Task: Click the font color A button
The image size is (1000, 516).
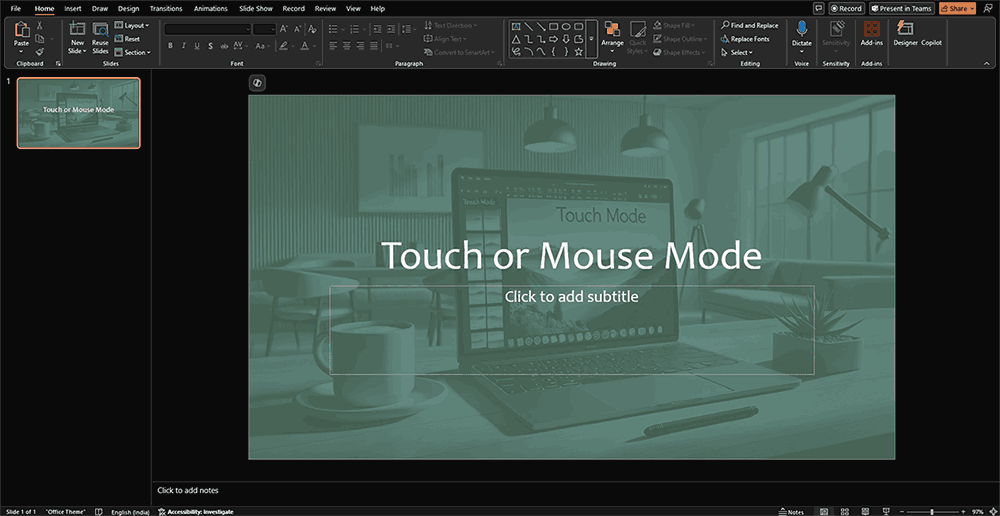Action: pyautogui.click(x=305, y=46)
